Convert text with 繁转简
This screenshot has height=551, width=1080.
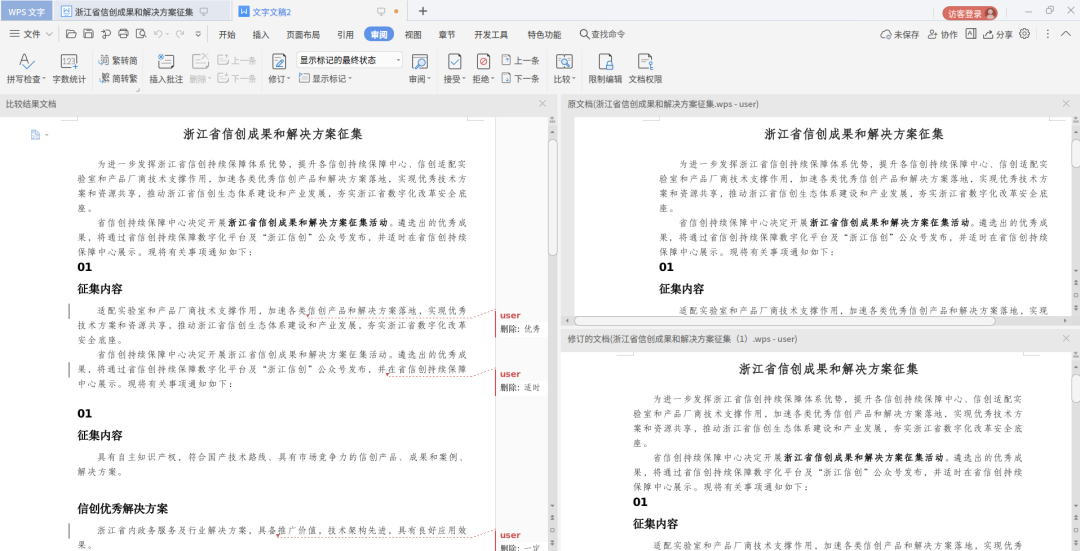[x=118, y=61]
